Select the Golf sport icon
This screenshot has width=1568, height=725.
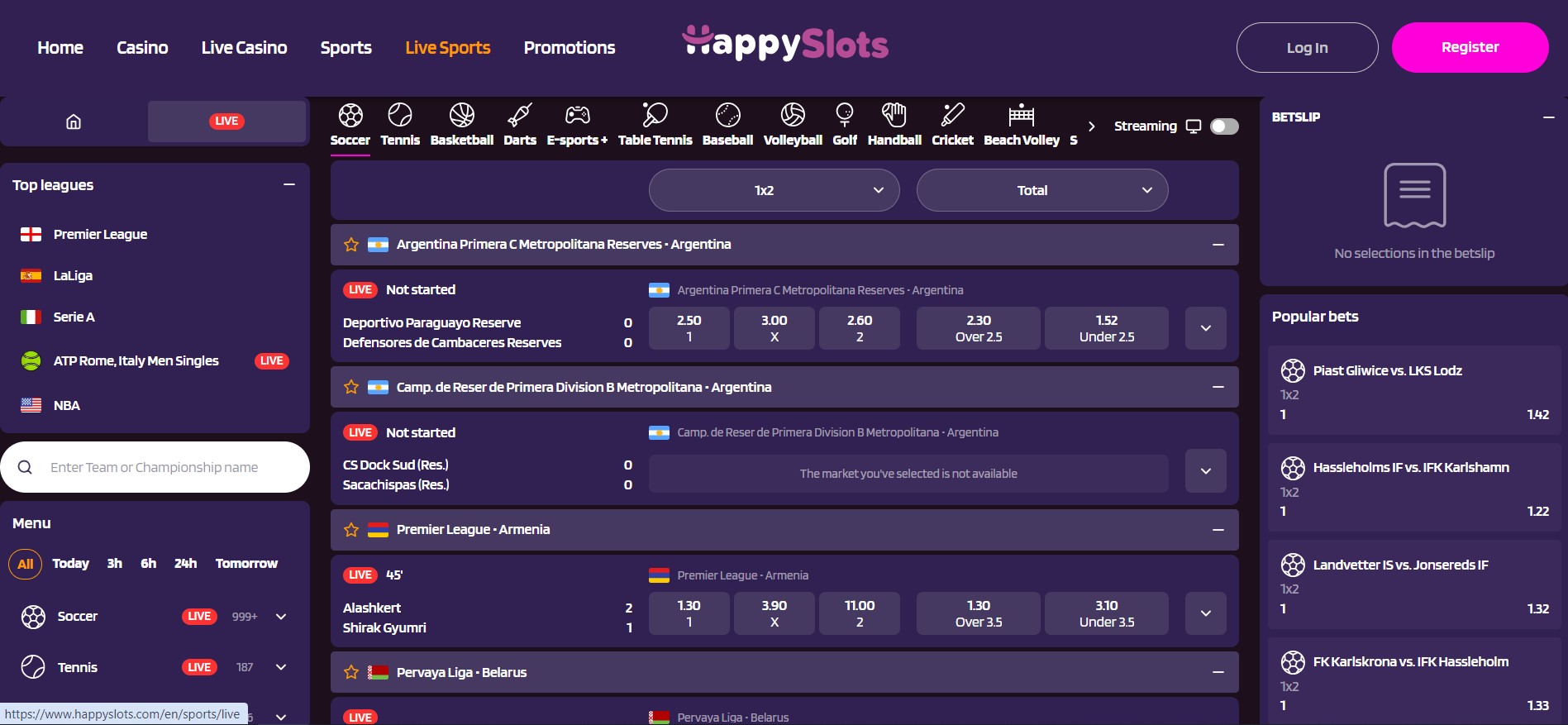coord(844,114)
